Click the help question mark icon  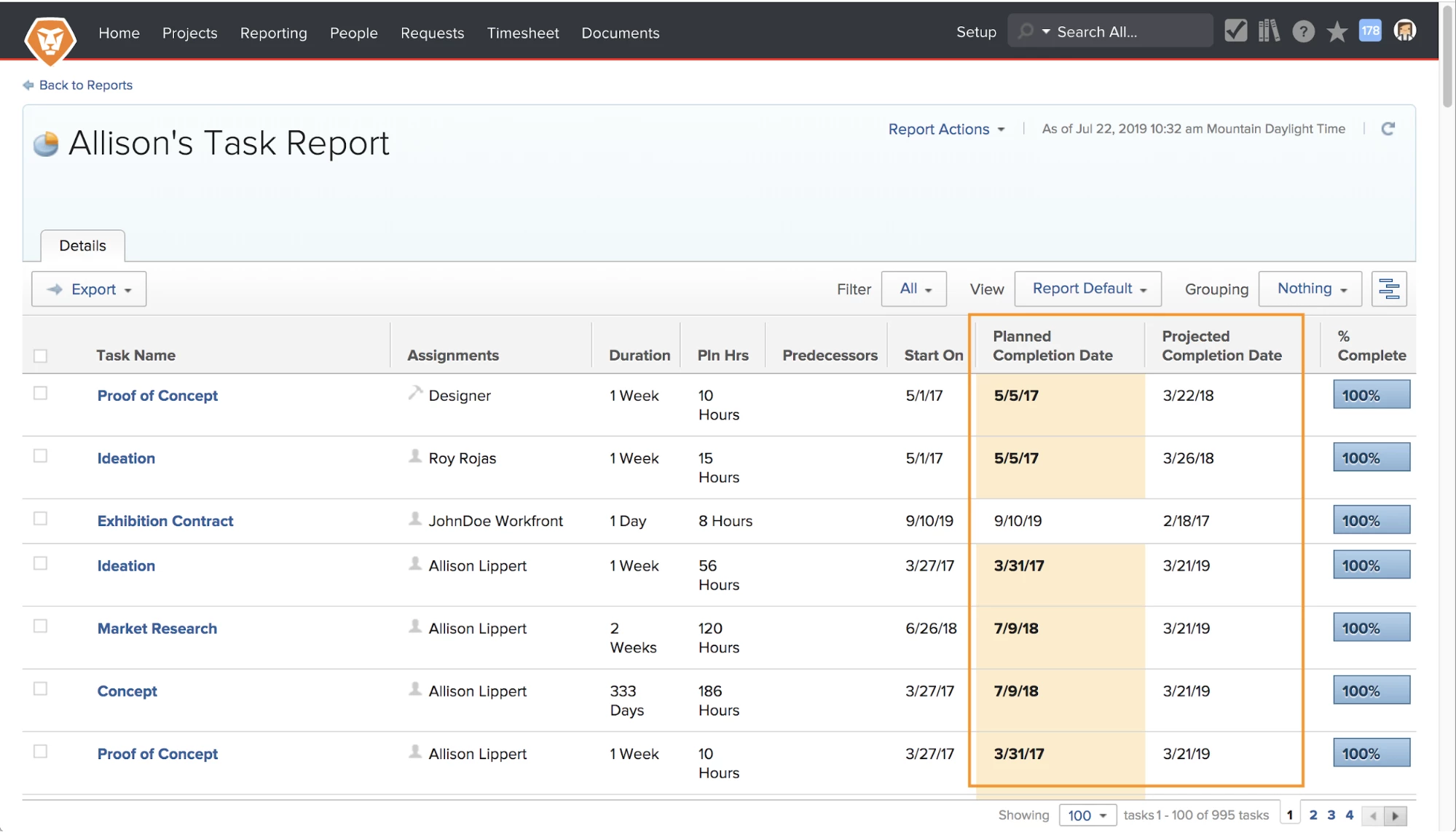pos(1303,31)
